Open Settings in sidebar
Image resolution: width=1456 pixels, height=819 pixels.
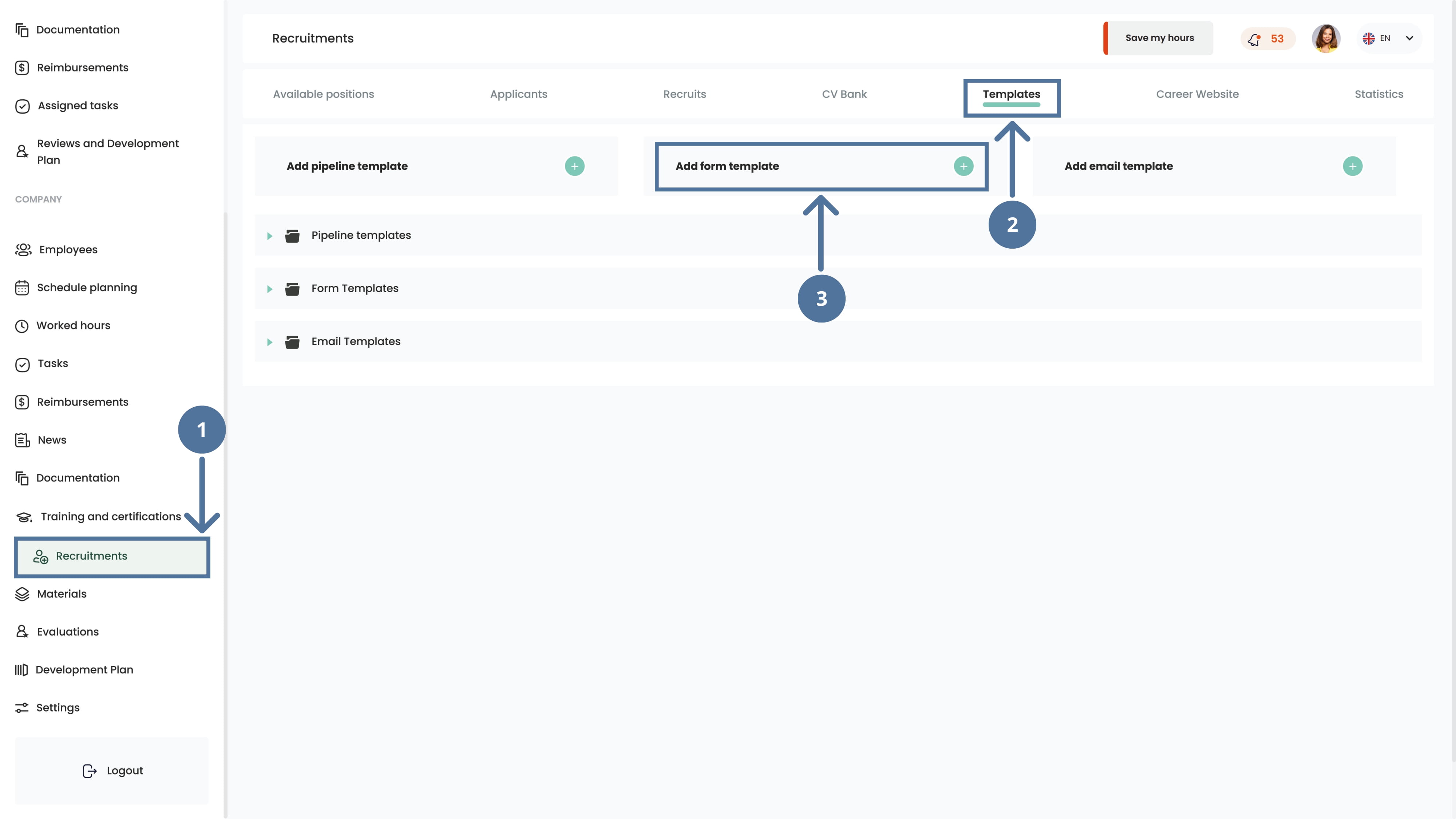point(58,708)
